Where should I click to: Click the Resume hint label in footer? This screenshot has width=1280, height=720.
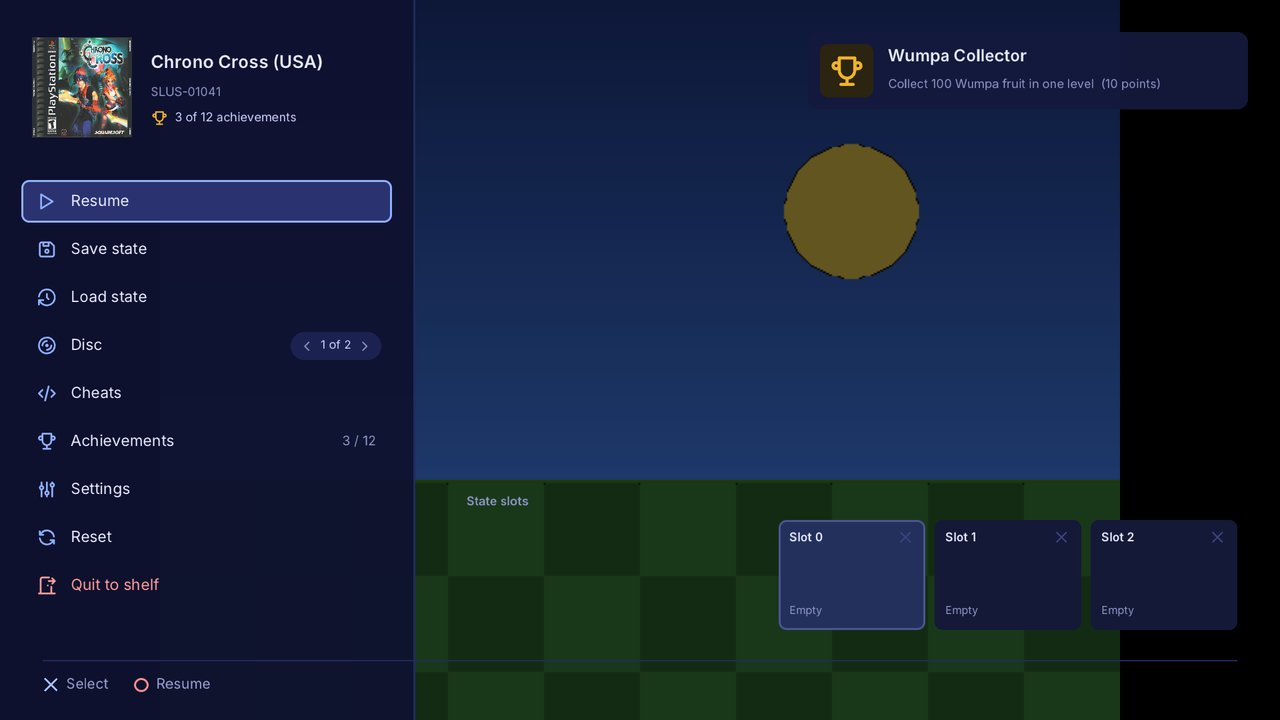point(183,684)
